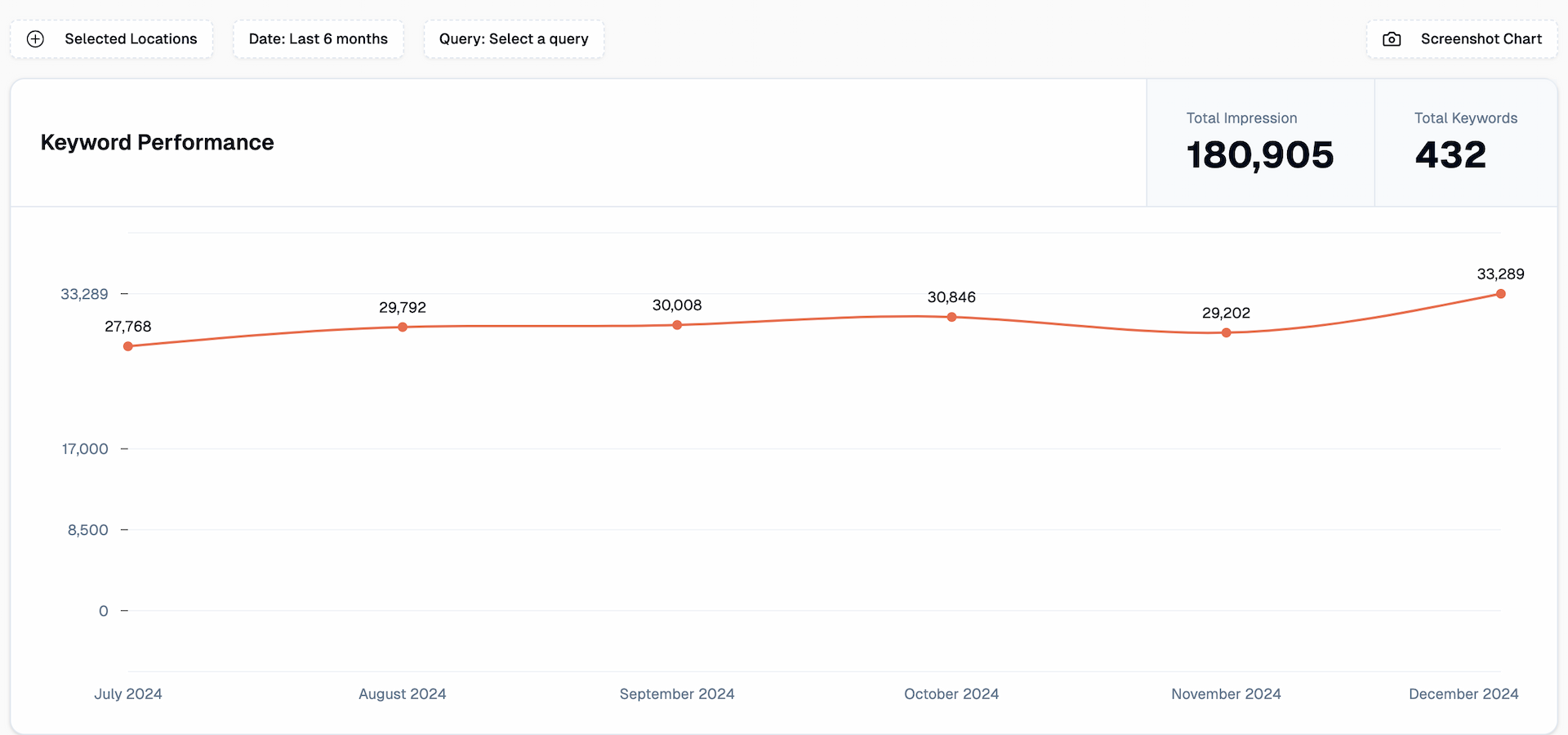Select the December 2024 data point
The height and width of the screenshot is (735, 1568).
[x=1500, y=294]
